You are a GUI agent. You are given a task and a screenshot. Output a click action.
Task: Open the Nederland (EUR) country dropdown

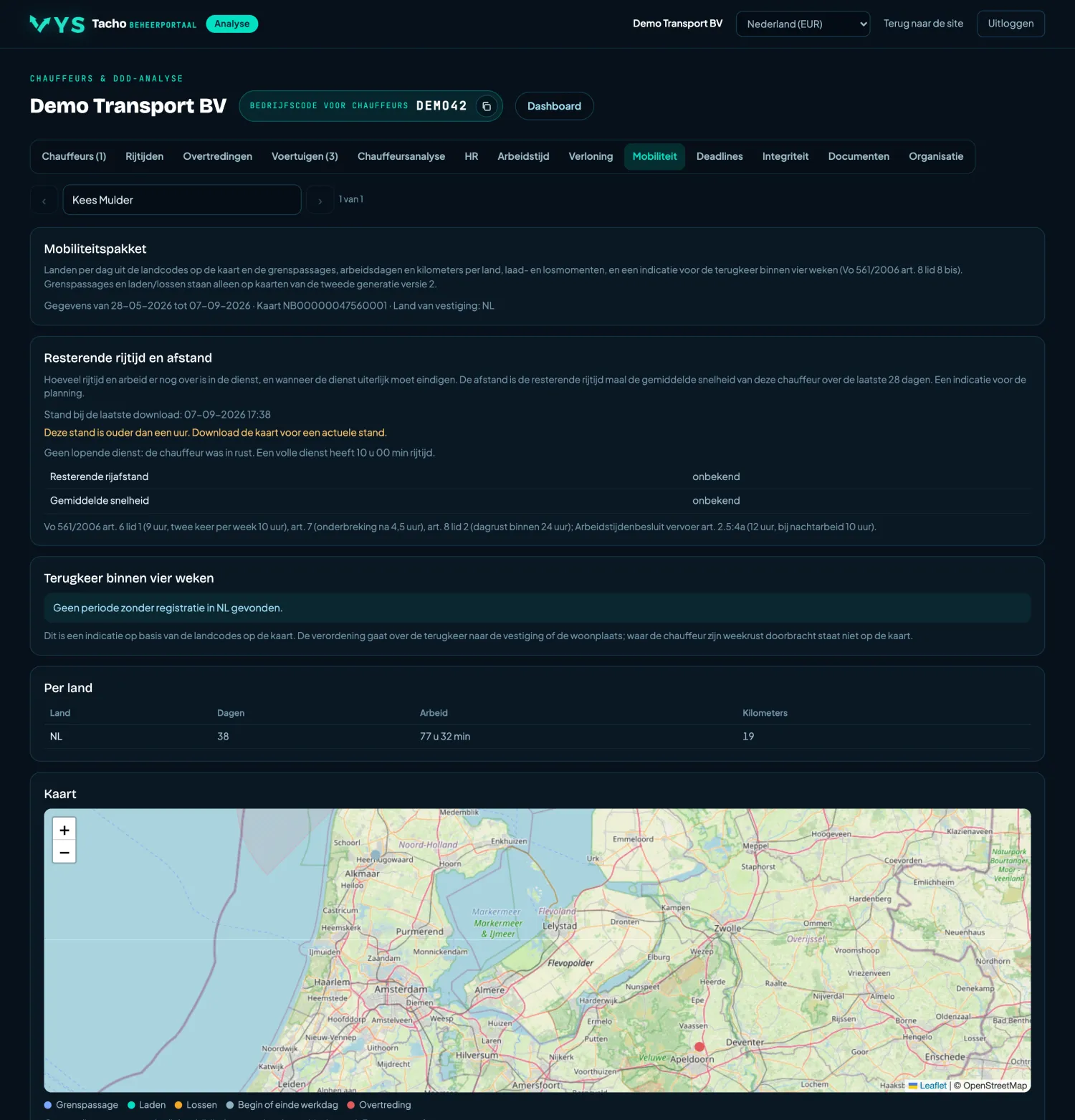pyautogui.click(x=803, y=24)
